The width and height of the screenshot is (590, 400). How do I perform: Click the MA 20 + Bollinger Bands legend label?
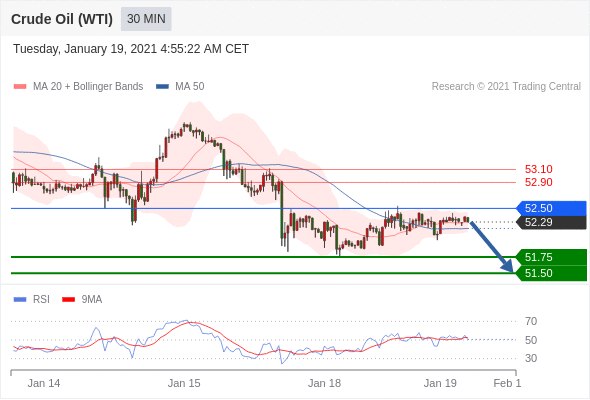[x=88, y=87]
